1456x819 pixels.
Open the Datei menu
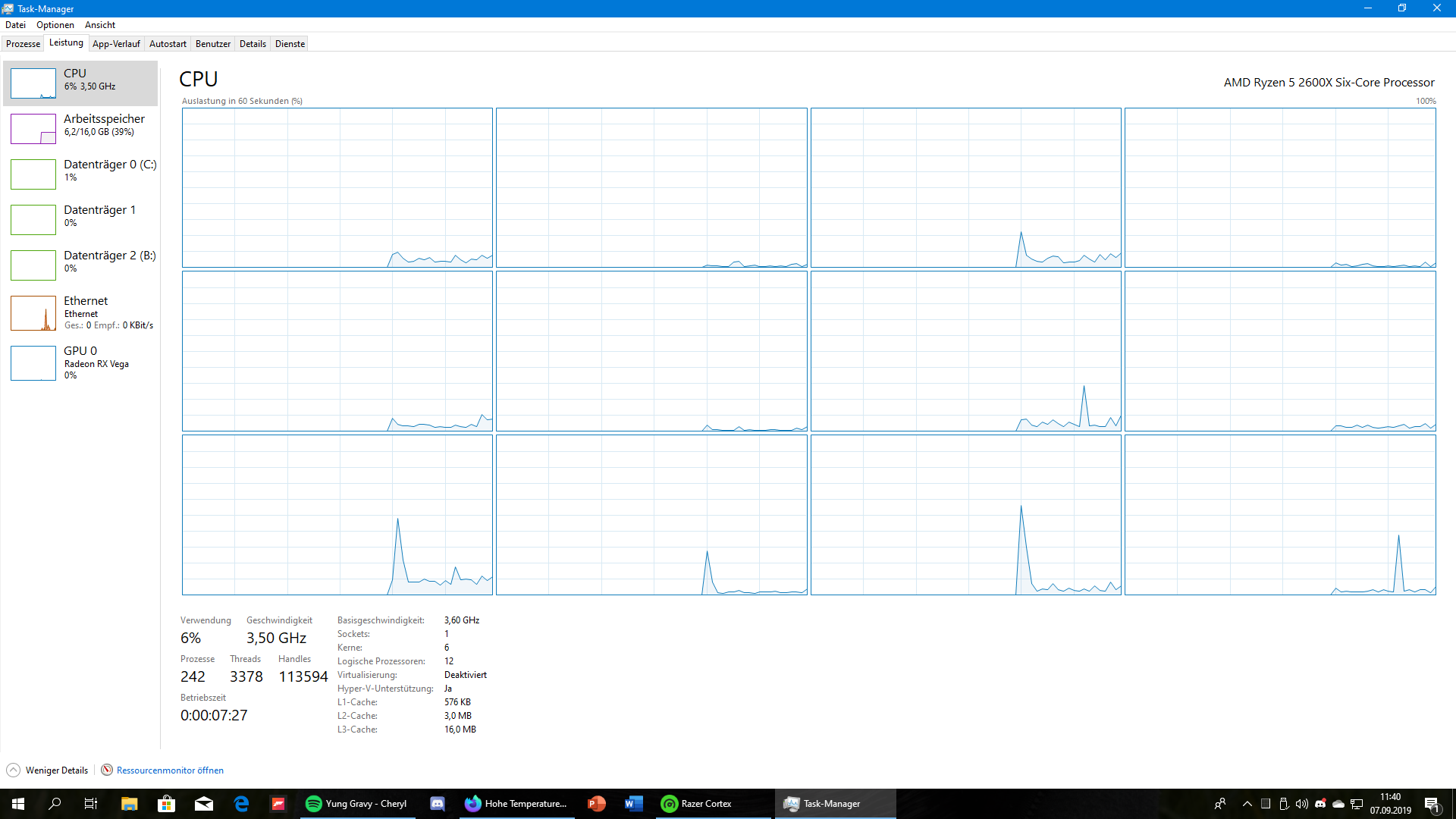pyautogui.click(x=15, y=25)
